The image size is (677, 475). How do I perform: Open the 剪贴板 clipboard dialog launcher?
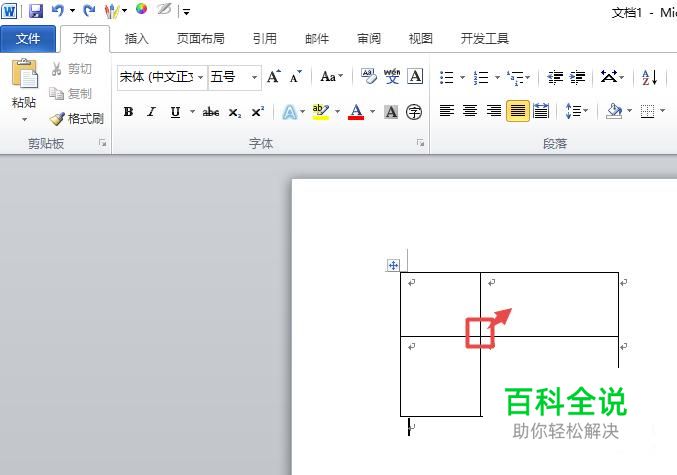[x=102, y=142]
